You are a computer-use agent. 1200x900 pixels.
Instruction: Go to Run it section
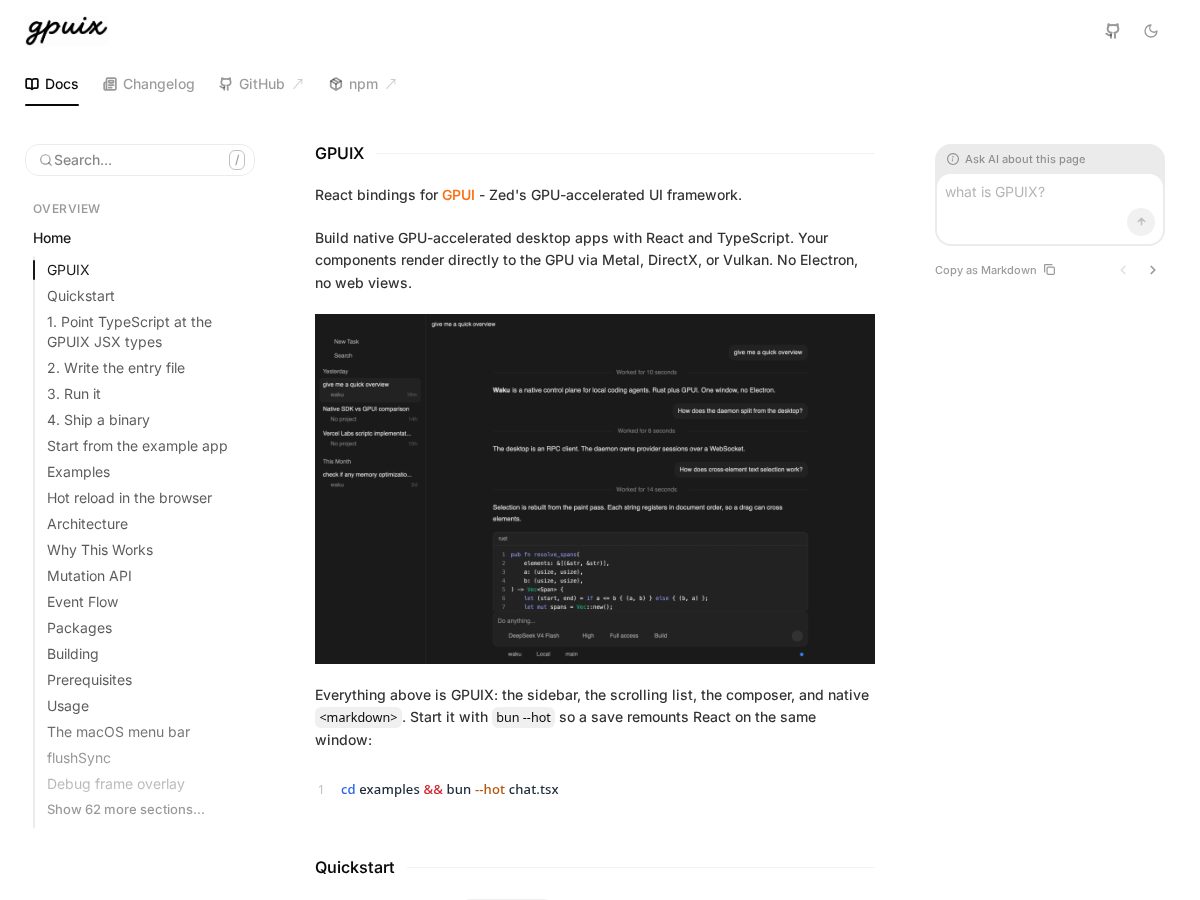(74, 394)
